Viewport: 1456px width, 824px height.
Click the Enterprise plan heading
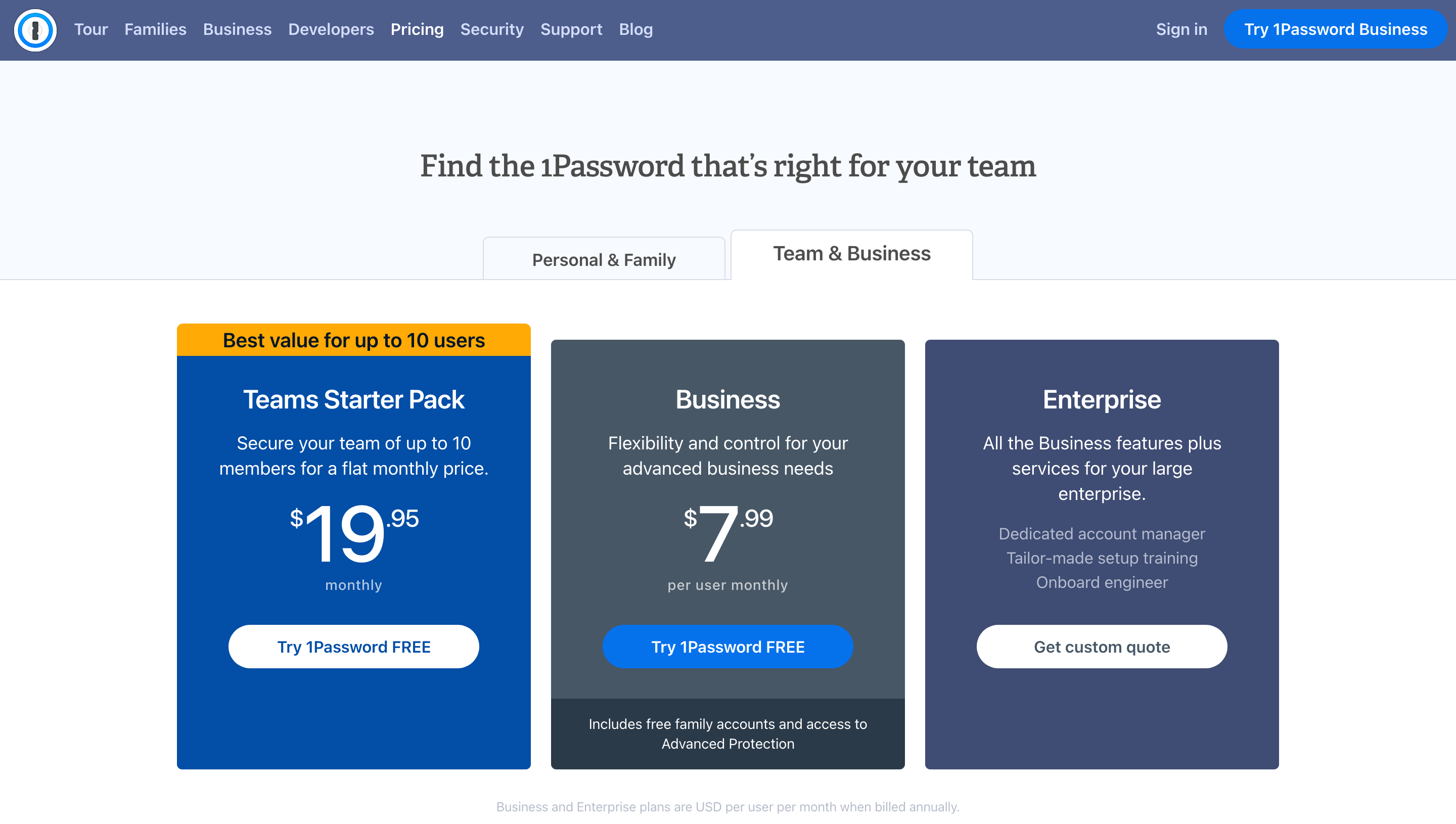click(x=1102, y=399)
